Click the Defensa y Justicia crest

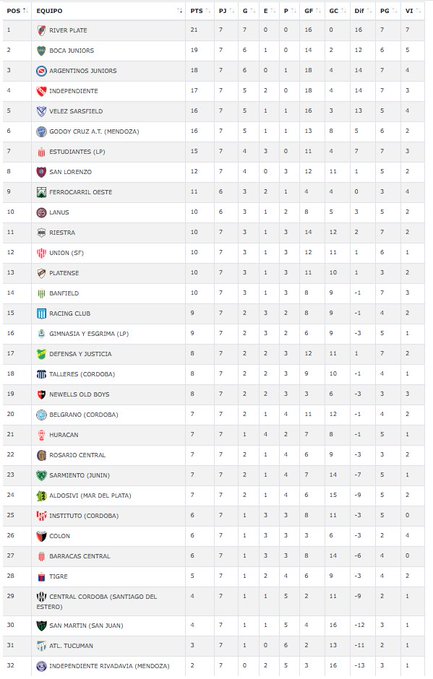click(41, 354)
